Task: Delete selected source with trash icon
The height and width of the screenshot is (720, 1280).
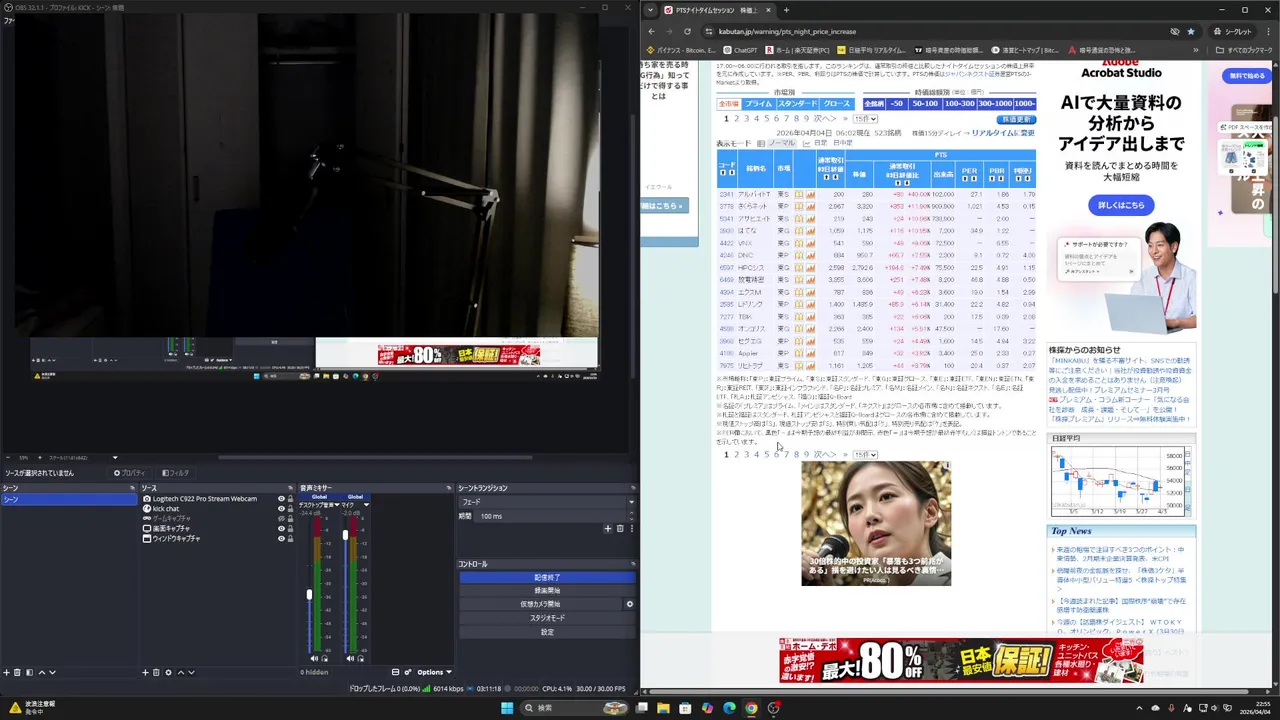Action: tap(157, 672)
